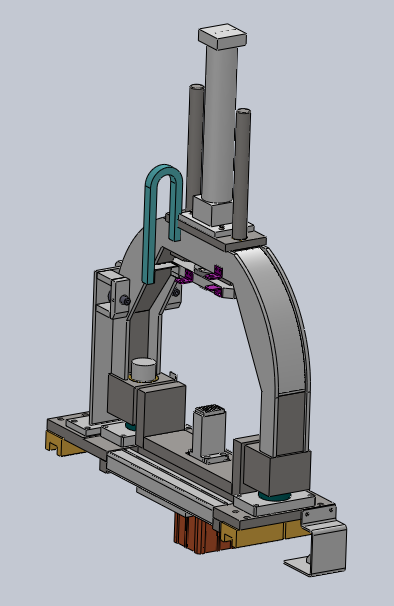The height and width of the screenshot is (606, 394).
Task: Select the short light cylinder on the left housing
Action: [x=144, y=369]
